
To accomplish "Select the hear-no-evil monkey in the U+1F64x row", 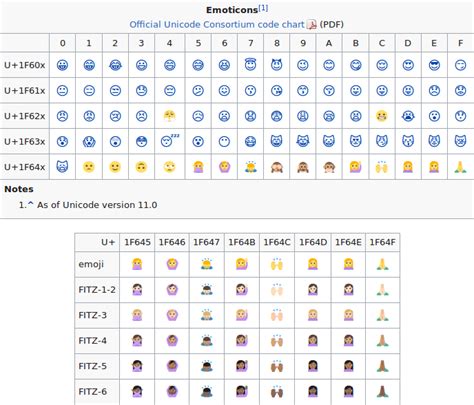I will [303, 167].
